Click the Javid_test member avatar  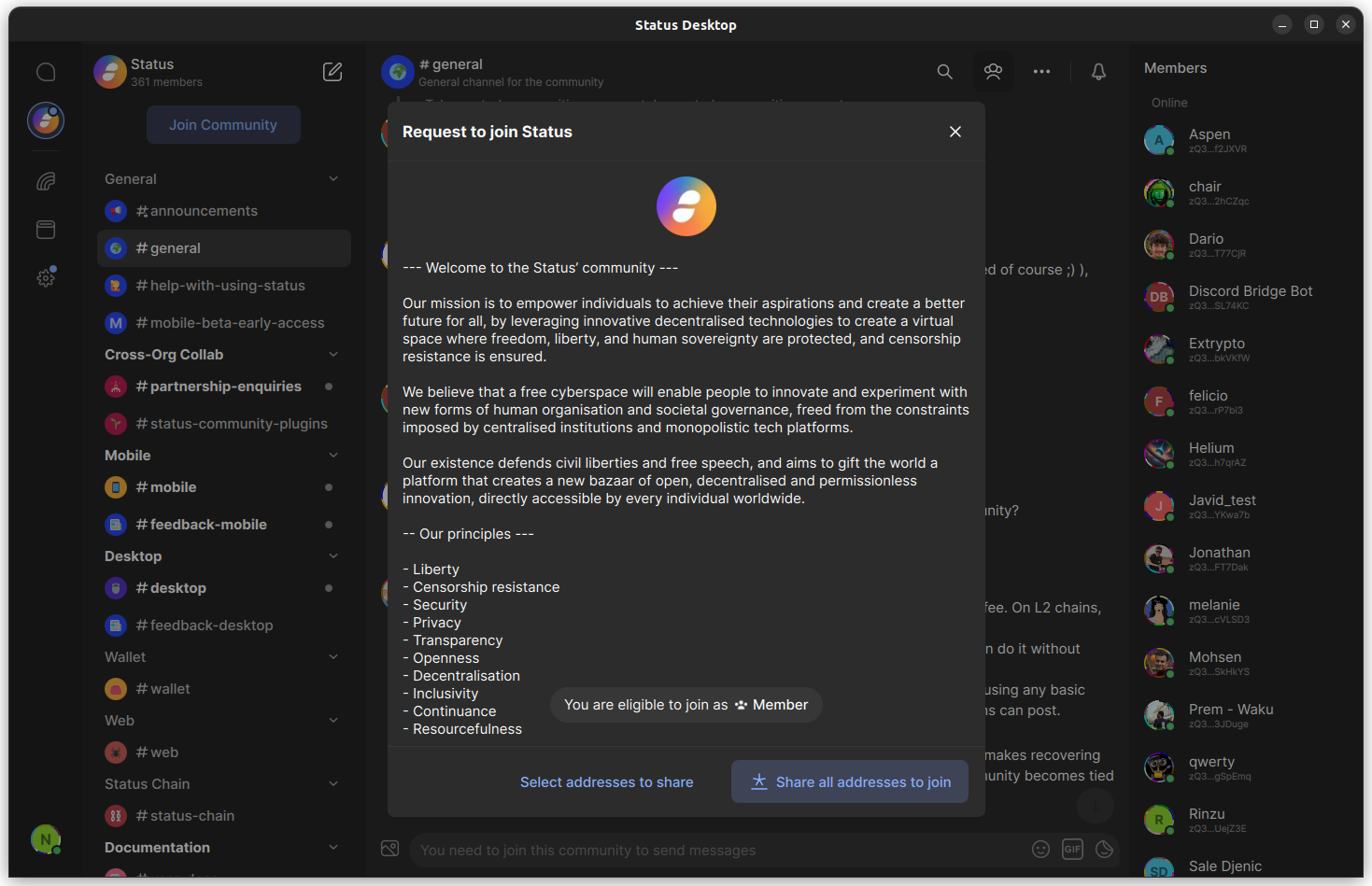pos(1159,506)
